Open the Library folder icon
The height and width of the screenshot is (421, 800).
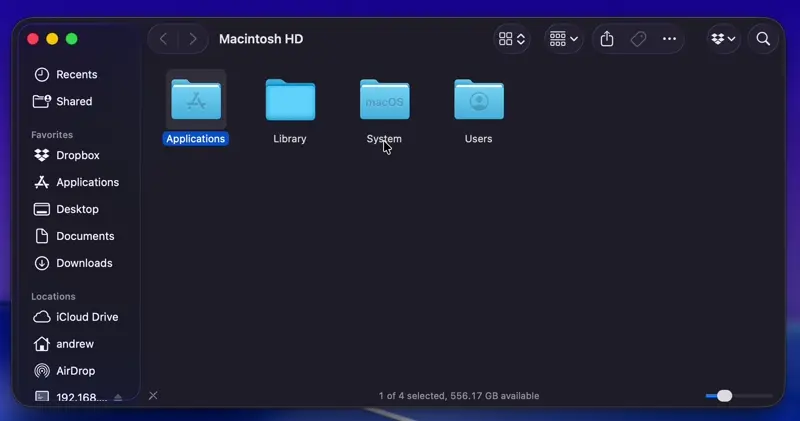coord(290,100)
